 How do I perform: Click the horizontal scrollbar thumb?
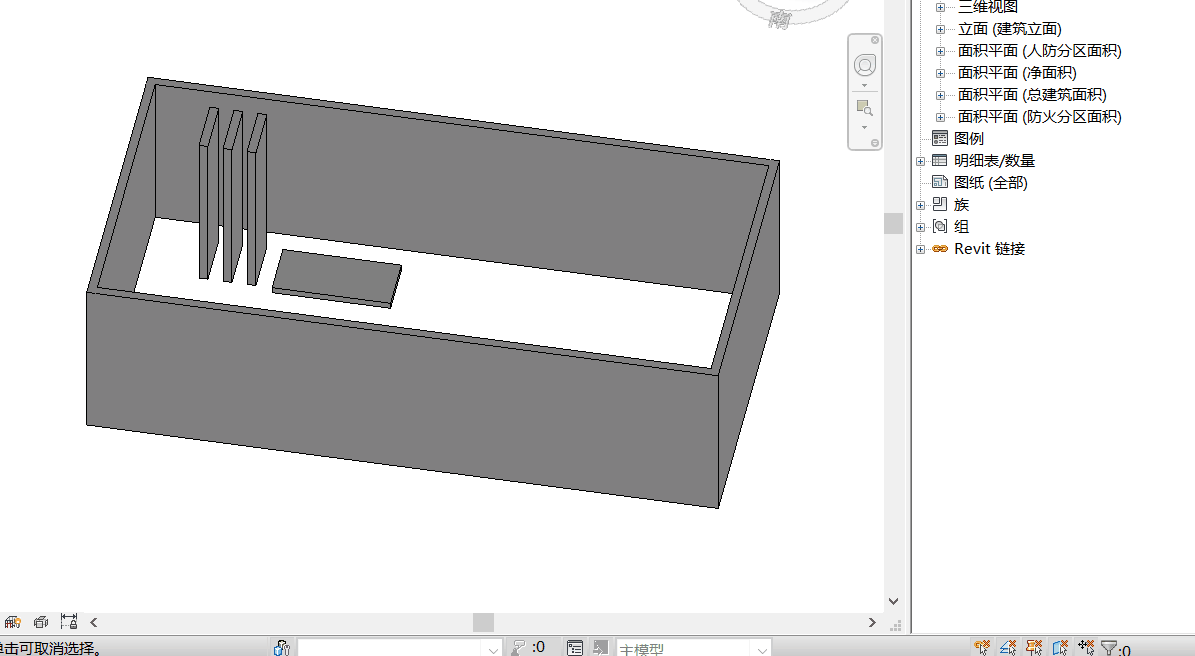point(483,622)
